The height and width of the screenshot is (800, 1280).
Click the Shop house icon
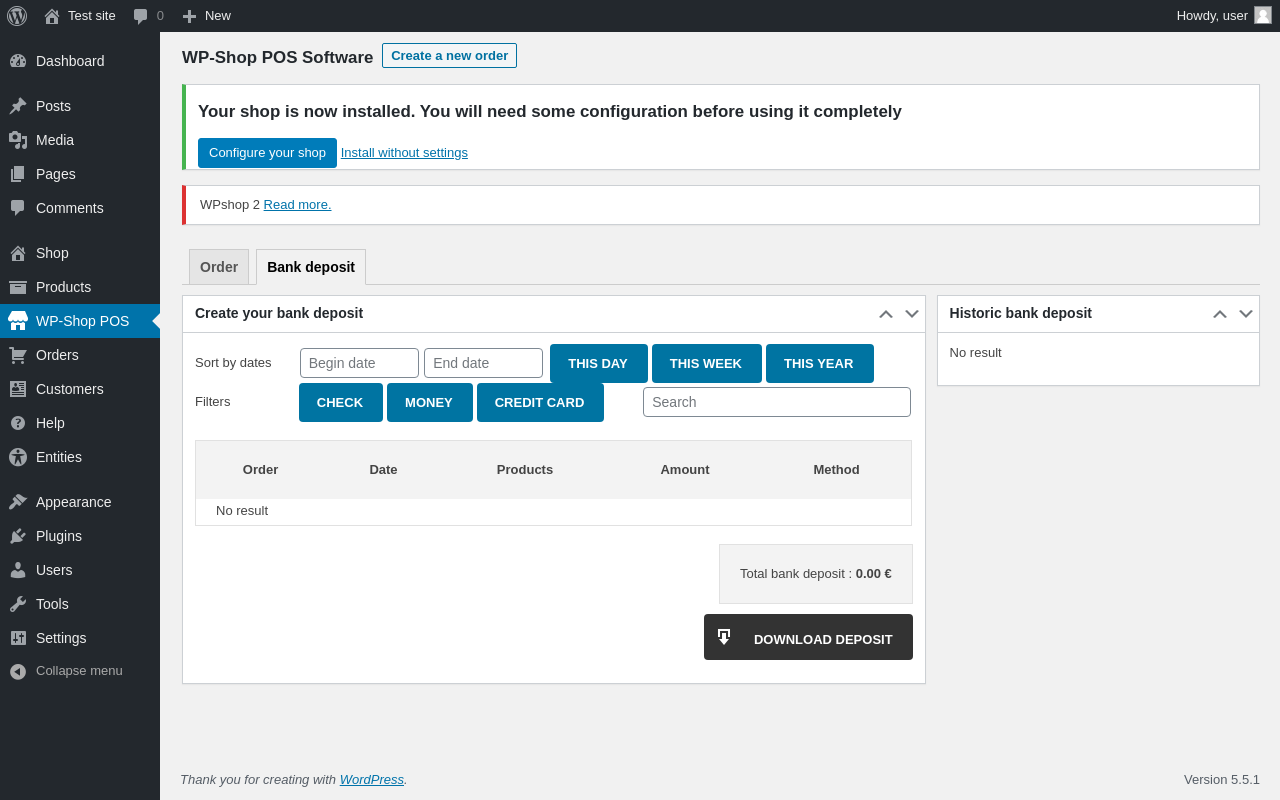coord(18,253)
